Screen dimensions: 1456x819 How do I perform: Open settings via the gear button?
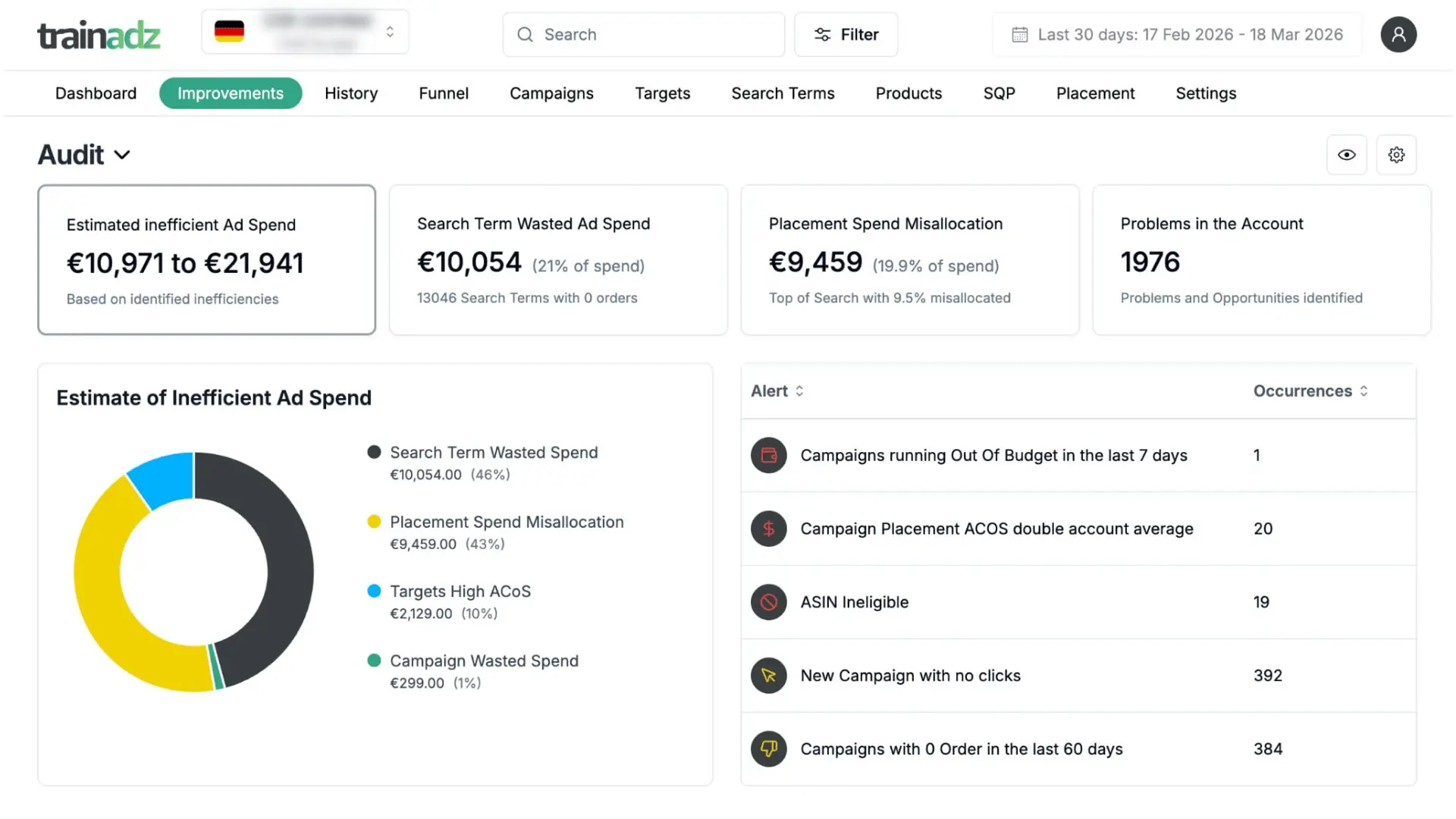(x=1396, y=154)
